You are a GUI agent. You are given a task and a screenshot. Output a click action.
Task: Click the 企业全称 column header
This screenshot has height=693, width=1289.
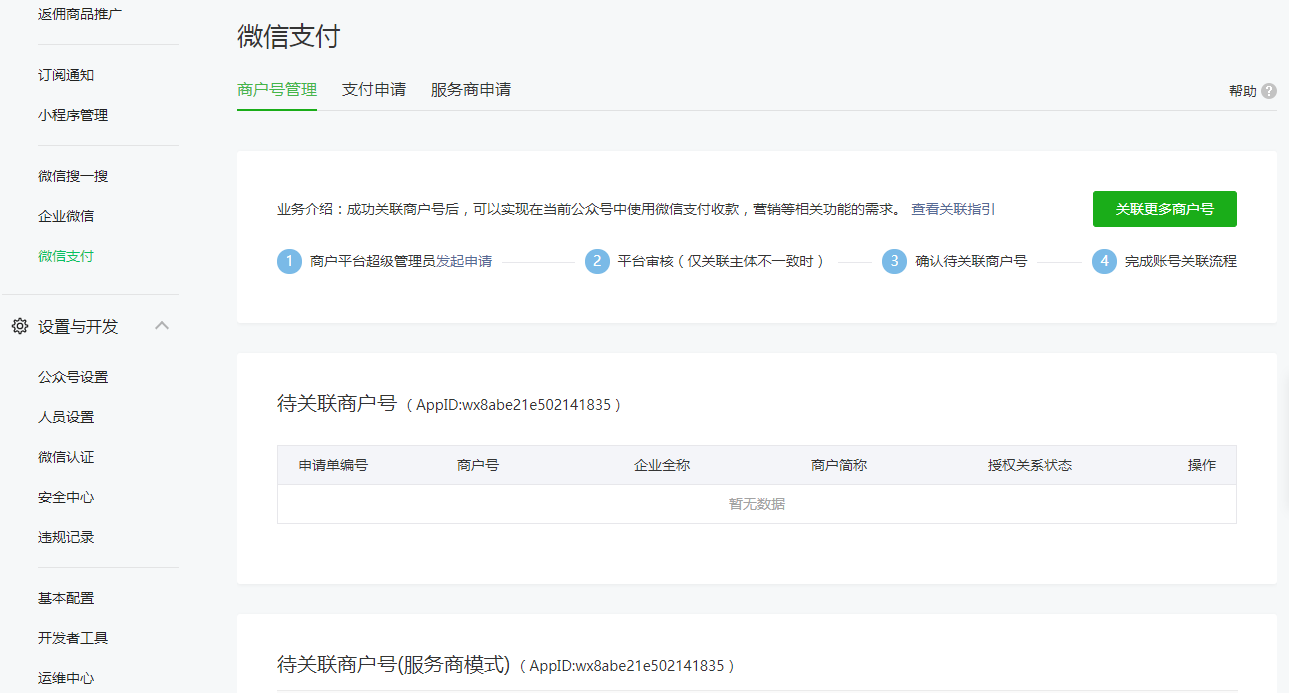click(662, 465)
